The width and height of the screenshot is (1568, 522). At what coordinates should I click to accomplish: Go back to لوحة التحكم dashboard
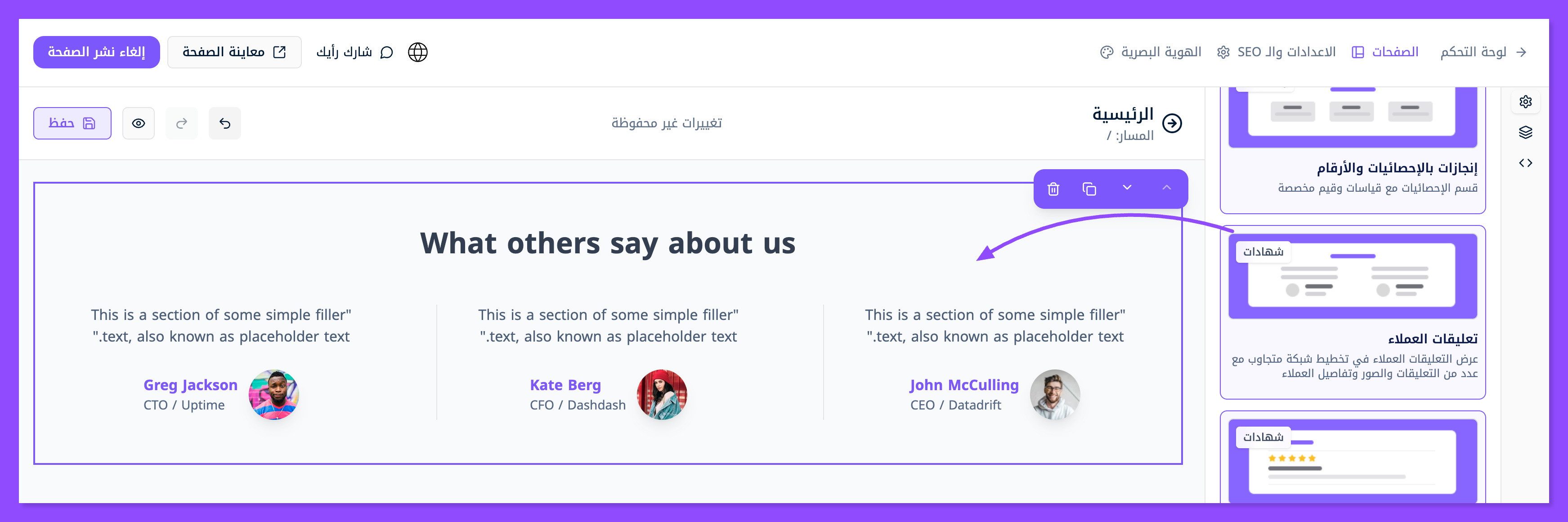click(1483, 52)
